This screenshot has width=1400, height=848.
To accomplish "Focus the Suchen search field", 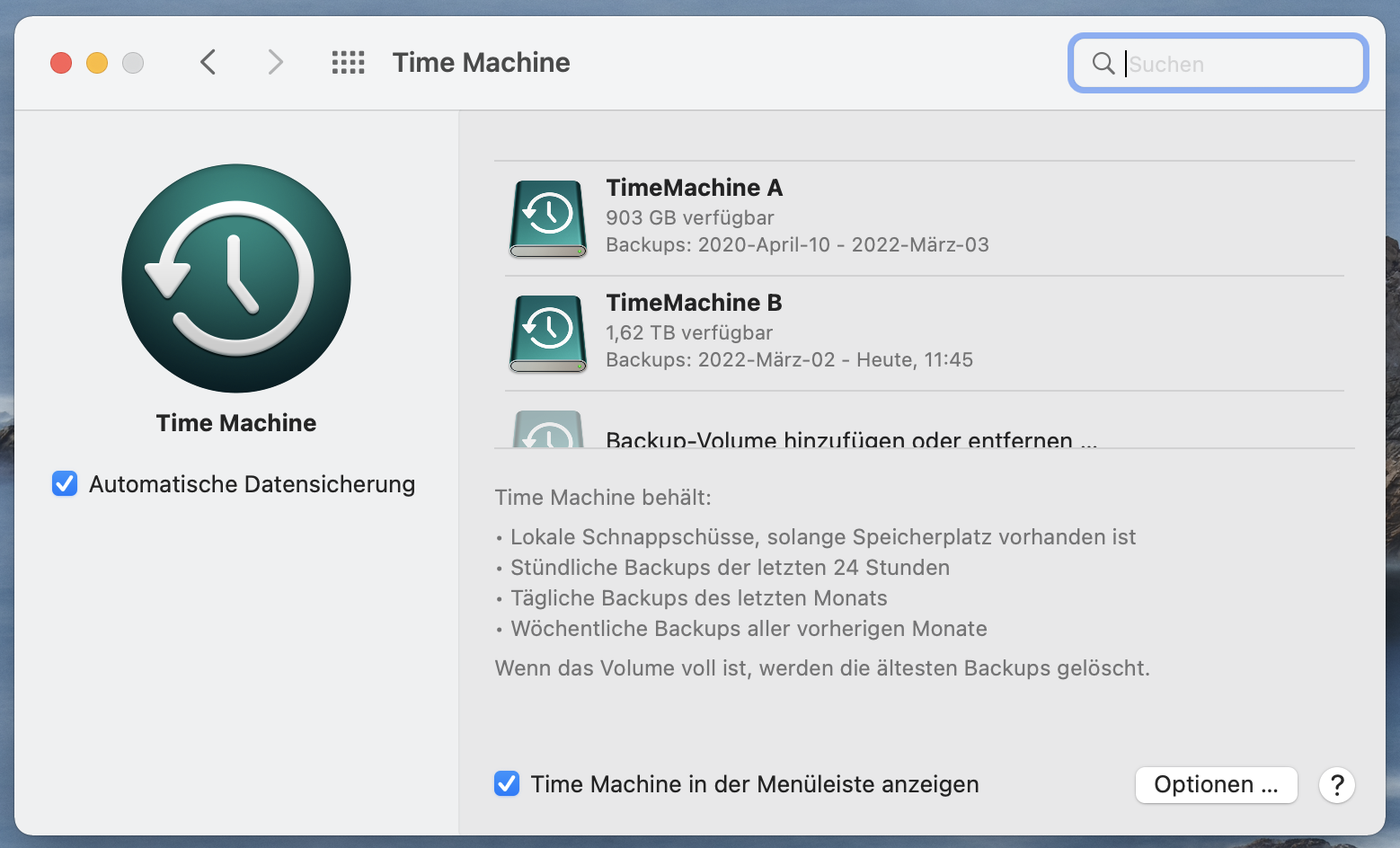I will tap(1240, 64).
